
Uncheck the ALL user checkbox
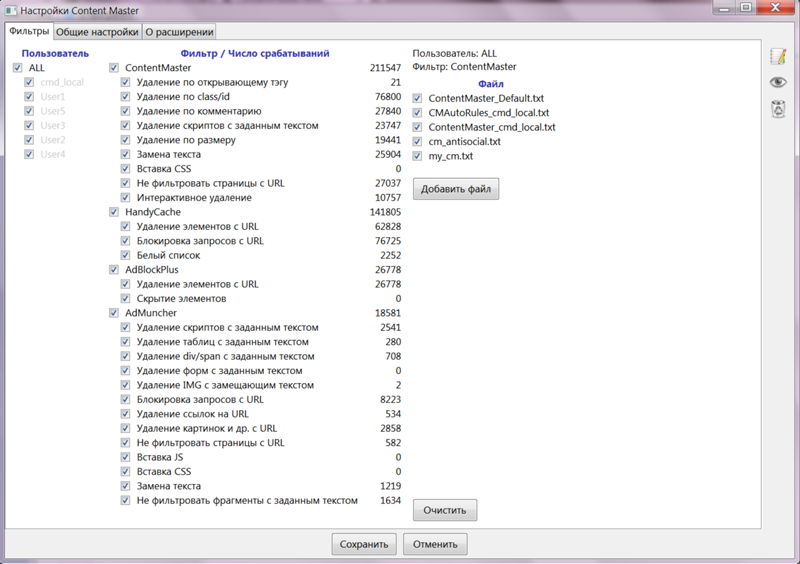point(17,68)
